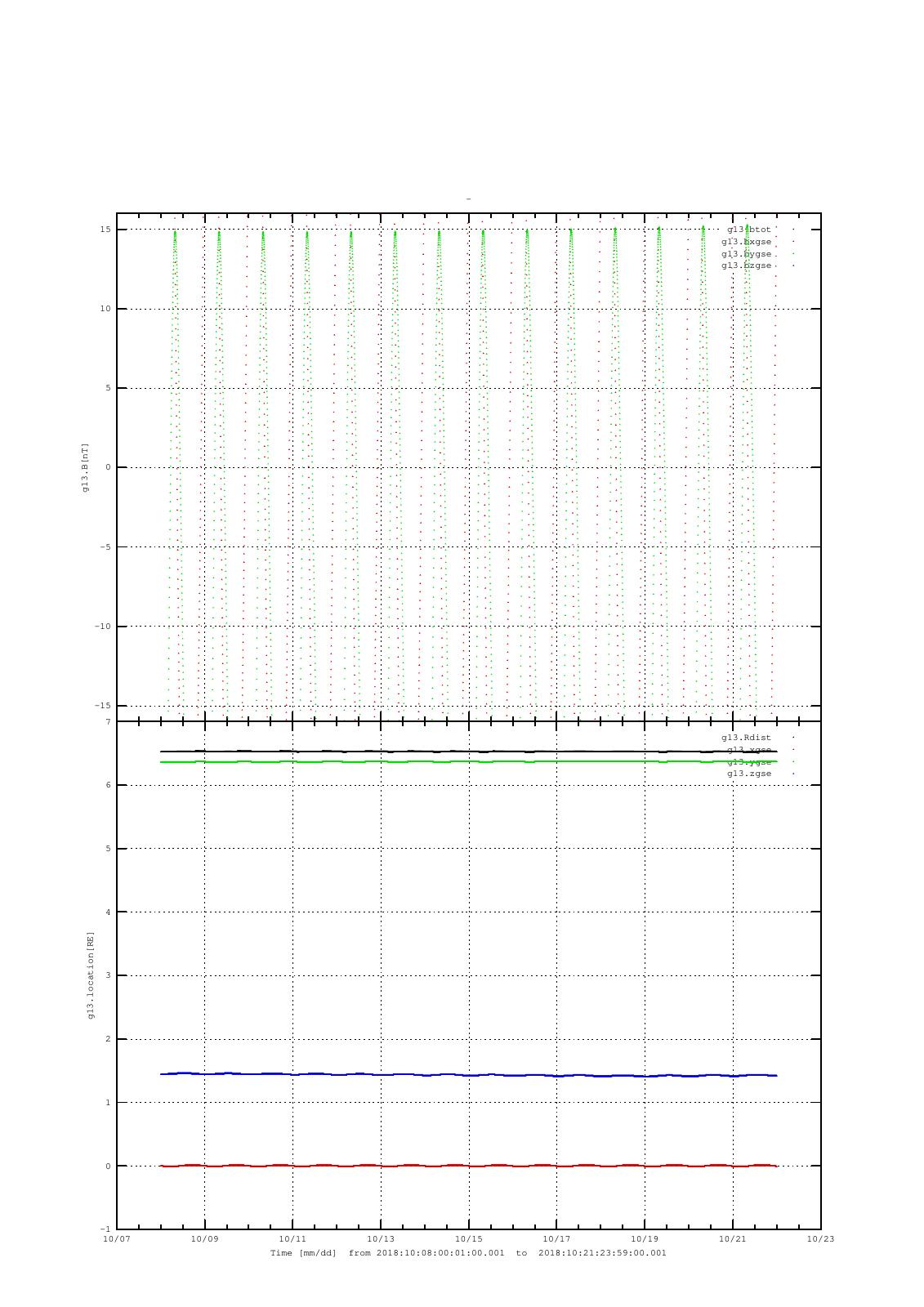Click the red line near zero in lower plot
Screen dimensions: 924x1307
[x=468, y=1166]
